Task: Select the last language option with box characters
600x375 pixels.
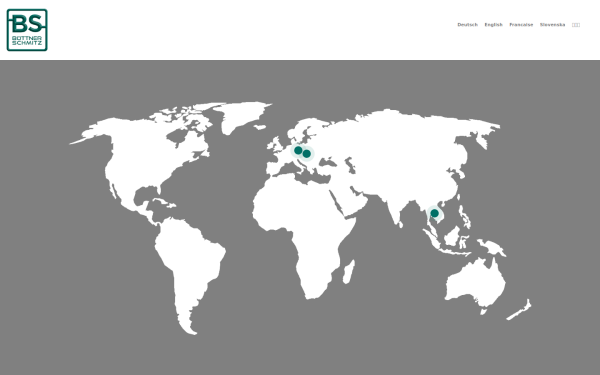Action: [576, 25]
